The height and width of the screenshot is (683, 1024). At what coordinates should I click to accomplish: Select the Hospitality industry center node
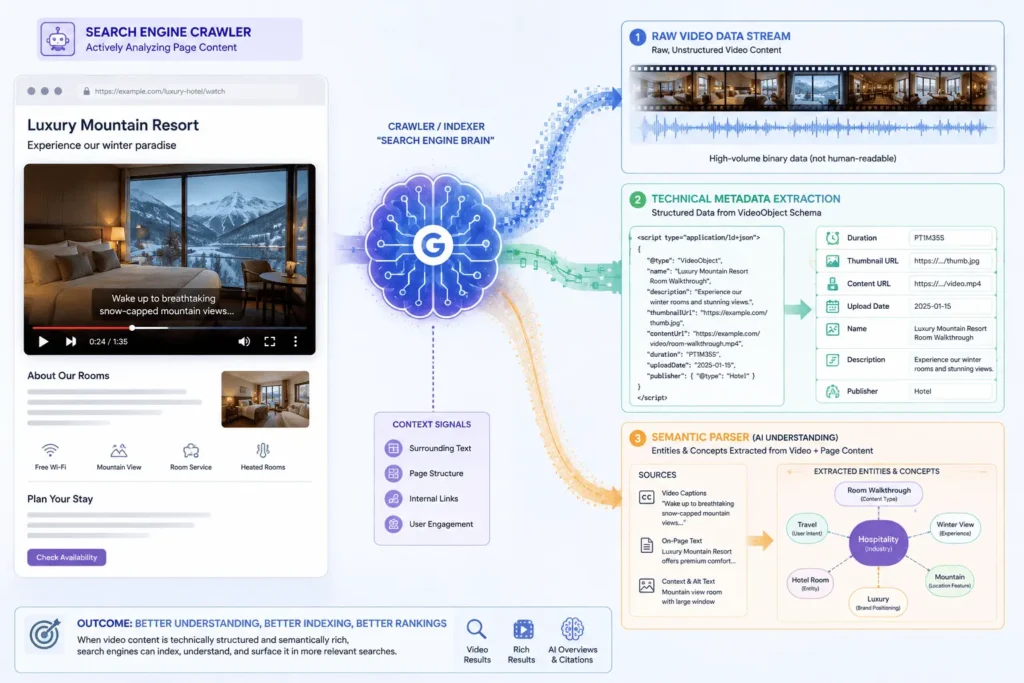click(x=878, y=543)
